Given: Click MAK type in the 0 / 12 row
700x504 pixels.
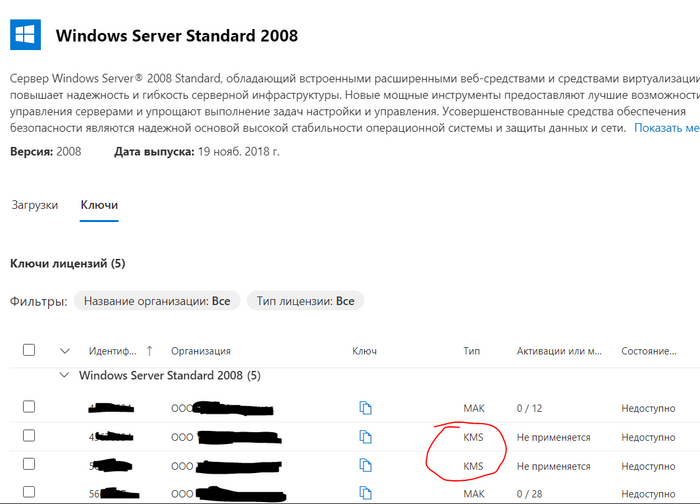Looking at the screenshot, I should click(x=474, y=408).
